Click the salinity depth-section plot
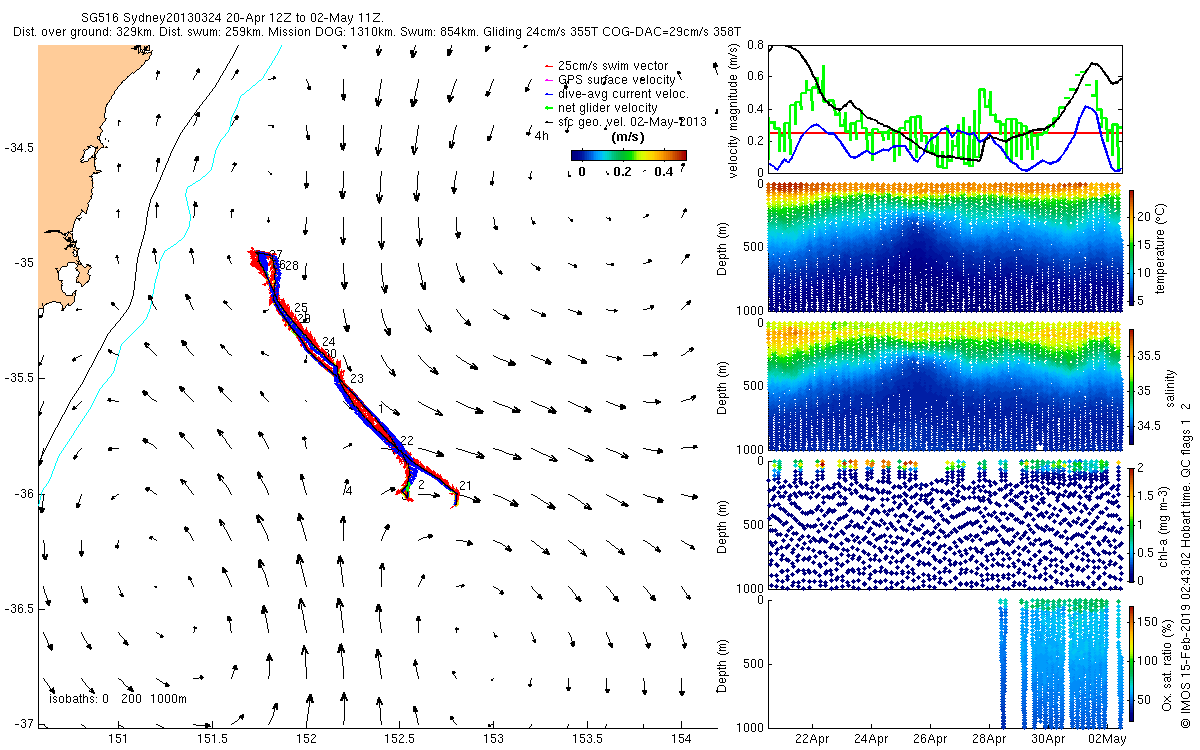Image resolution: width=1200 pixels, height=750 pixels. (x=945, y=386)
